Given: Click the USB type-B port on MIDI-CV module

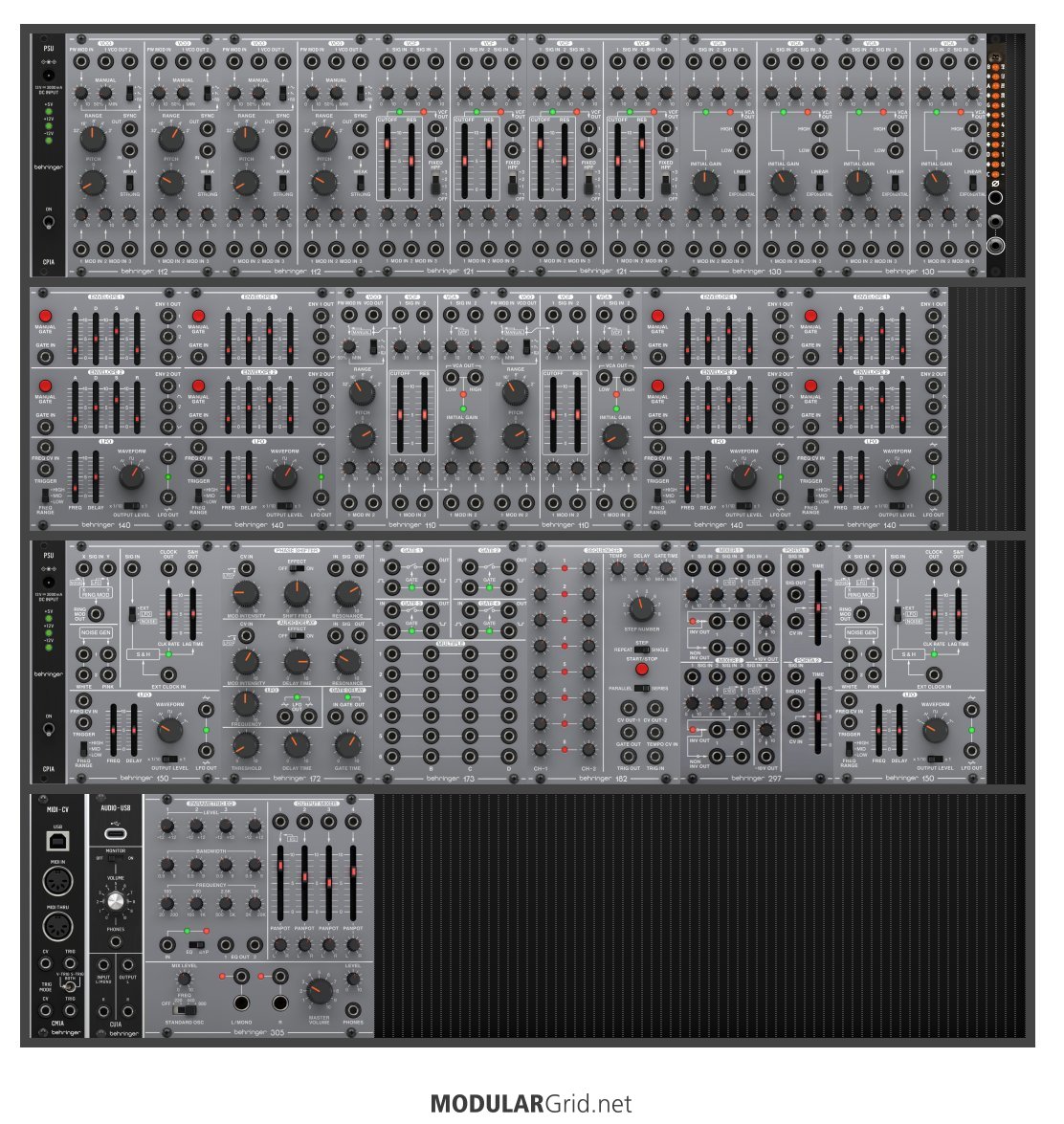Looking at the screenshot, I should pyautogui.click(x=57, y=840).
